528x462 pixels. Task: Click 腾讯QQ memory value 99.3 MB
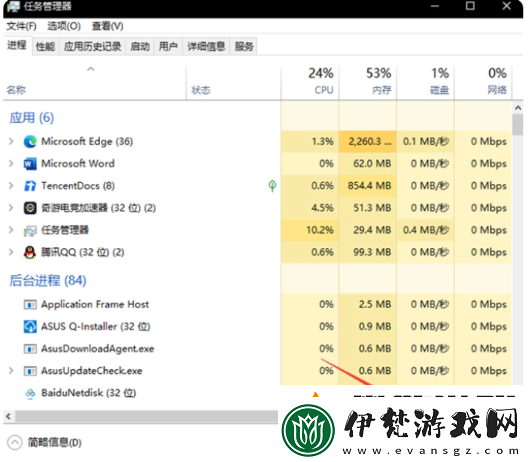click(368, 252)
